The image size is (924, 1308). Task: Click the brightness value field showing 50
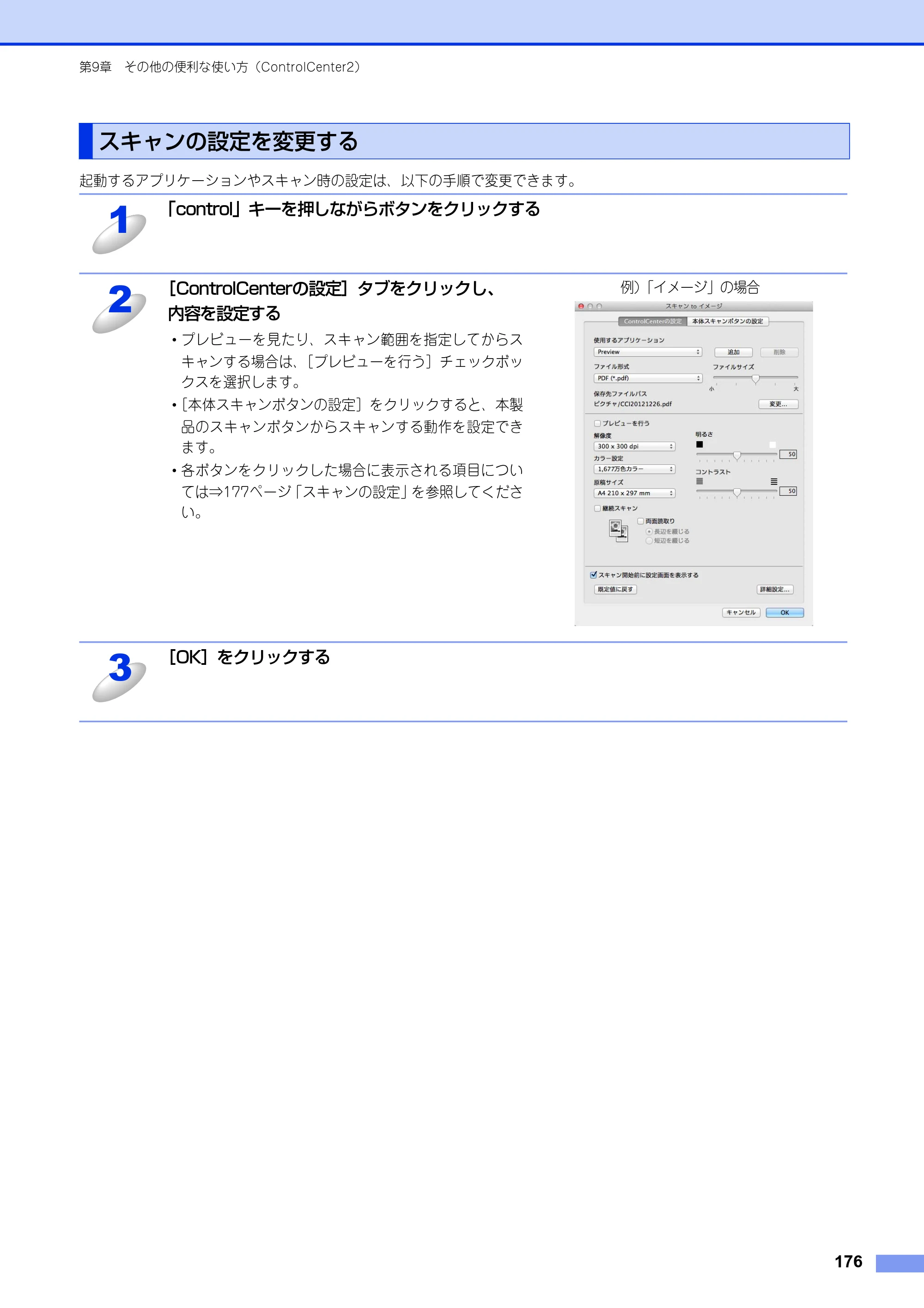[789, 454]
